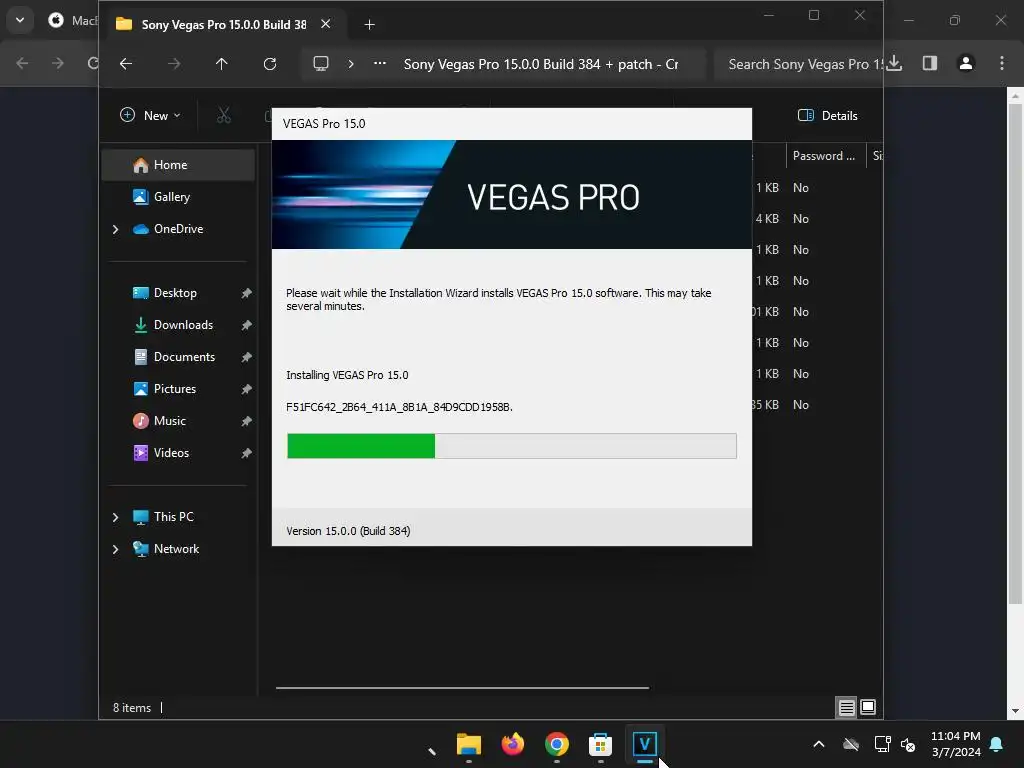Click the network display tray icon

[882, 744]
